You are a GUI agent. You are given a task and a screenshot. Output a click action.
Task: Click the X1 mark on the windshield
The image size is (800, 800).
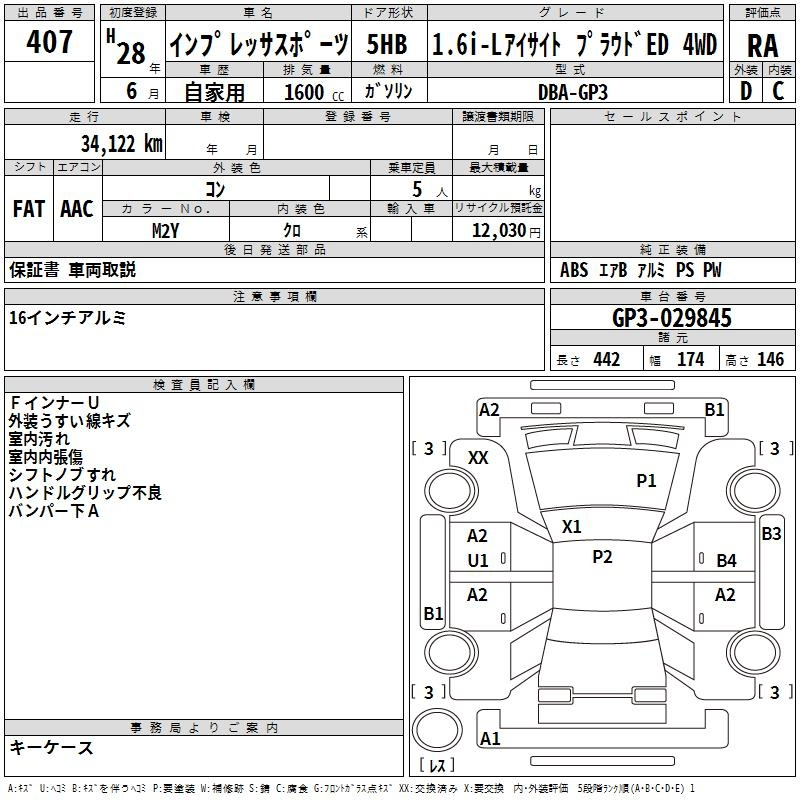coord(571,527)
